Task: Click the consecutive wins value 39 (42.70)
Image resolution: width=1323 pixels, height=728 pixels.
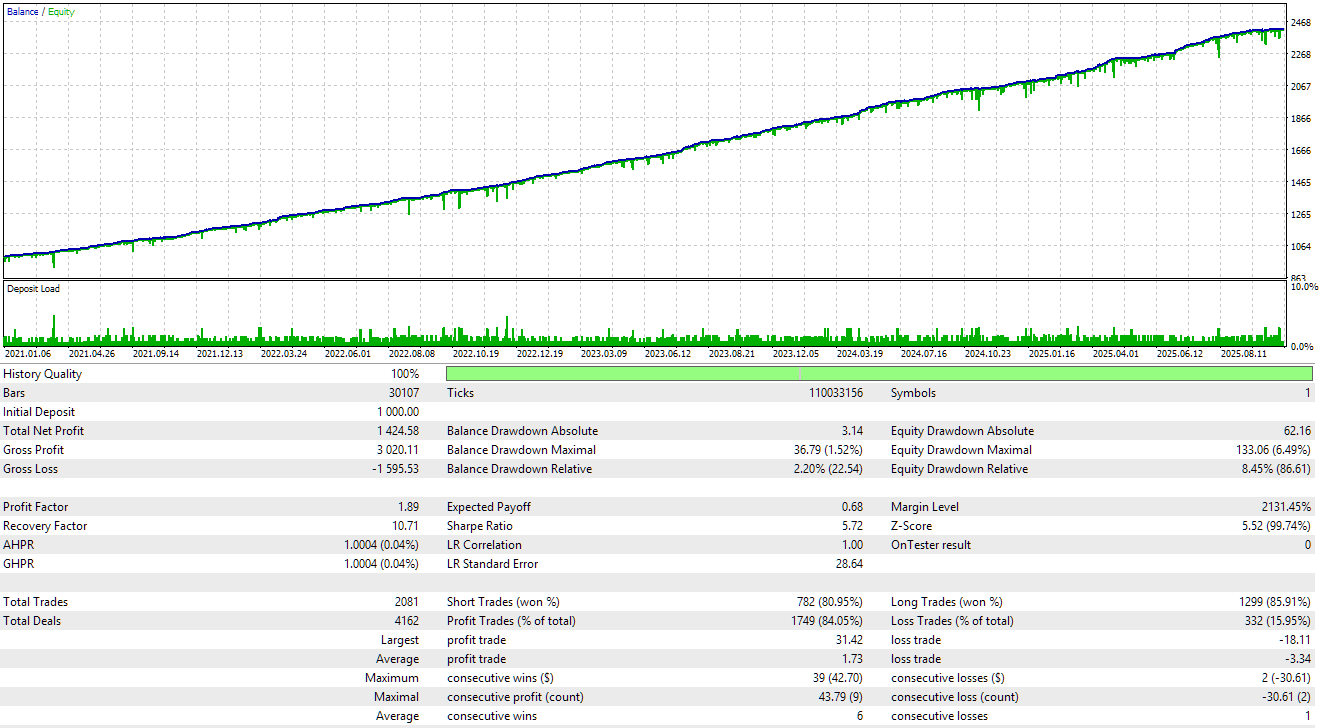Action: click(837, 678)
